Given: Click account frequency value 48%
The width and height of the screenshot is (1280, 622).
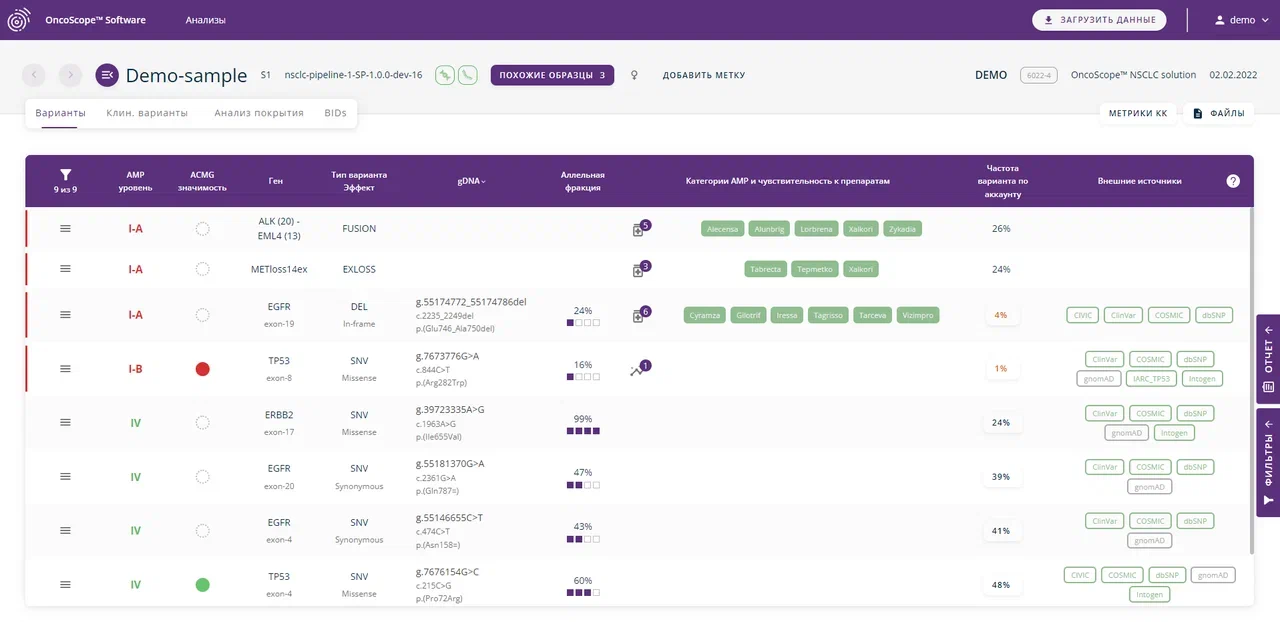Looking at the screenshot, I should (x=1001, y=585).
